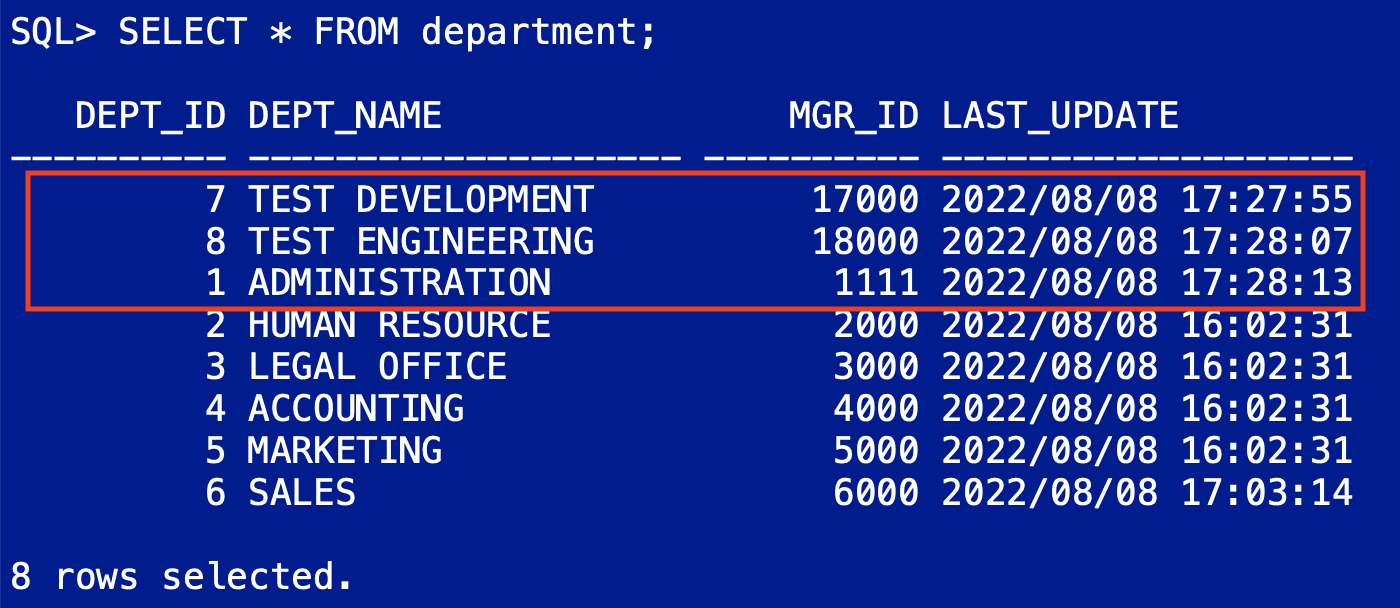Select the MGR_ID column header
This screenshot has width=1400, height=608.
(x=855, y=114)
